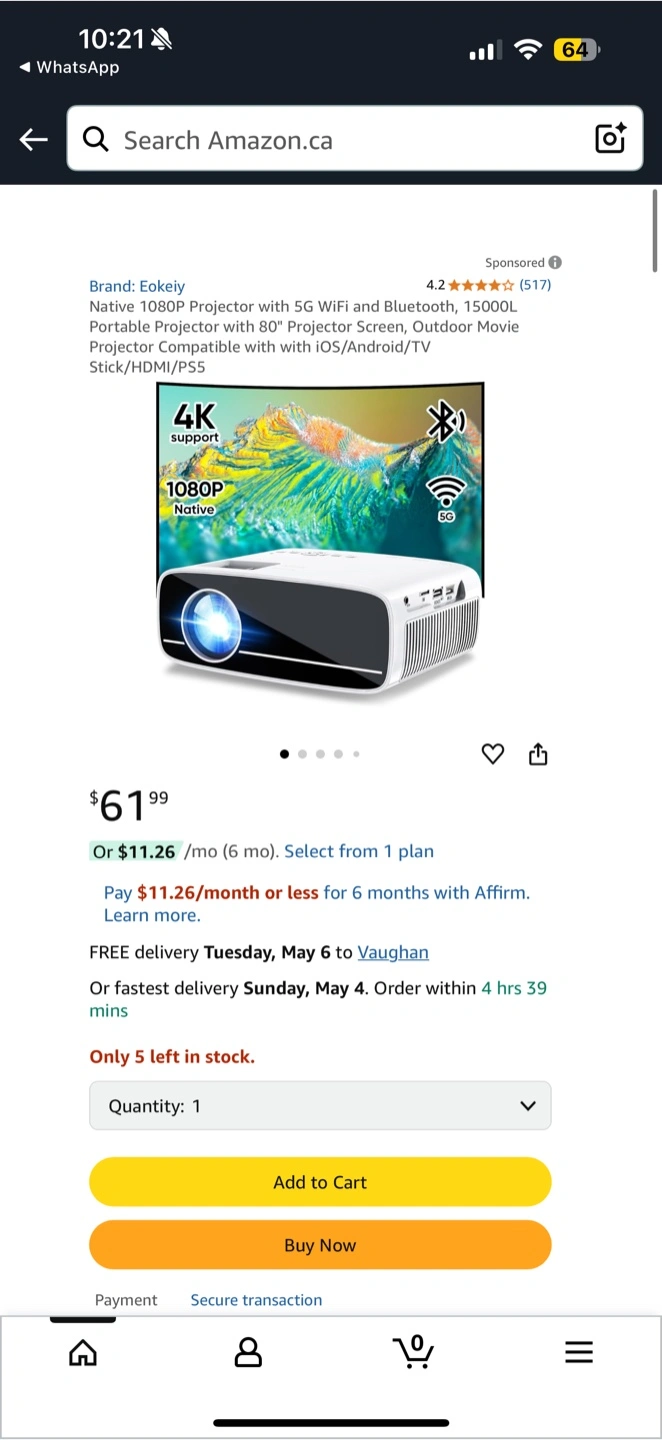662x1440 pixels.
Task: Click the Add to Cart button
Action: click(x=320, y=1182)
